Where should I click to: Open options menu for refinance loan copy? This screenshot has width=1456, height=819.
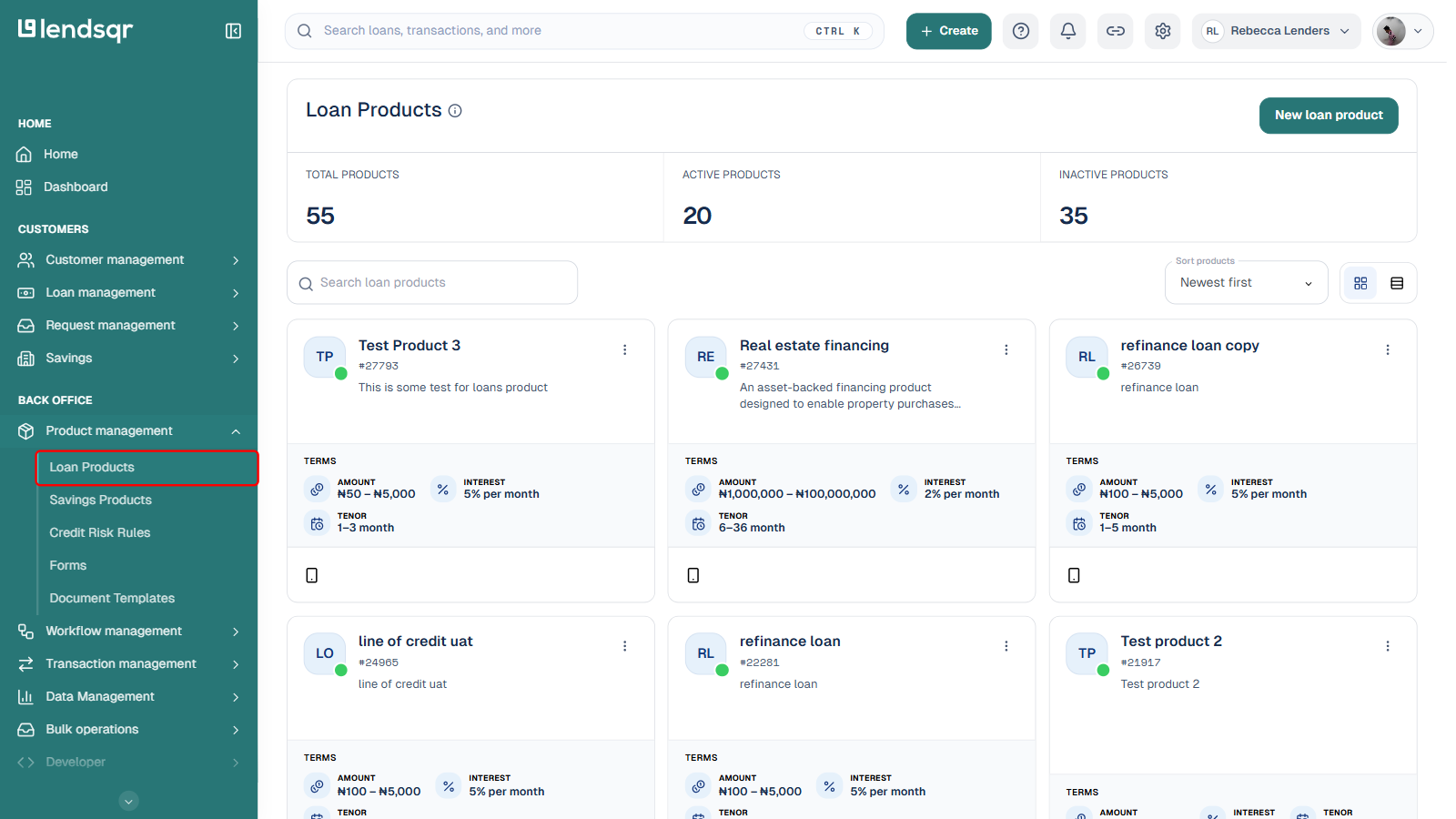pyautogui.click(x=1388, y=349)
